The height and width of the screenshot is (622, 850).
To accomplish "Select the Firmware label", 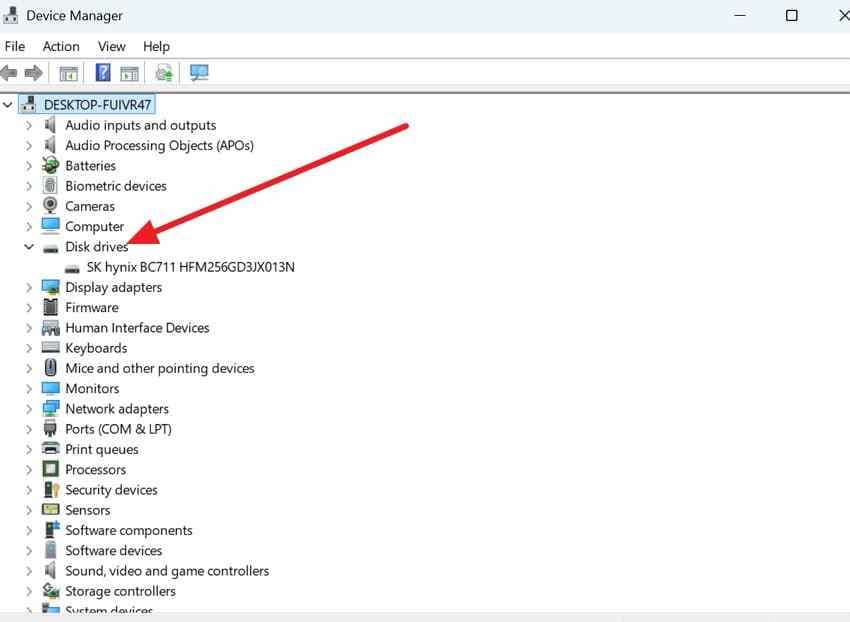I will click(92, 307).
